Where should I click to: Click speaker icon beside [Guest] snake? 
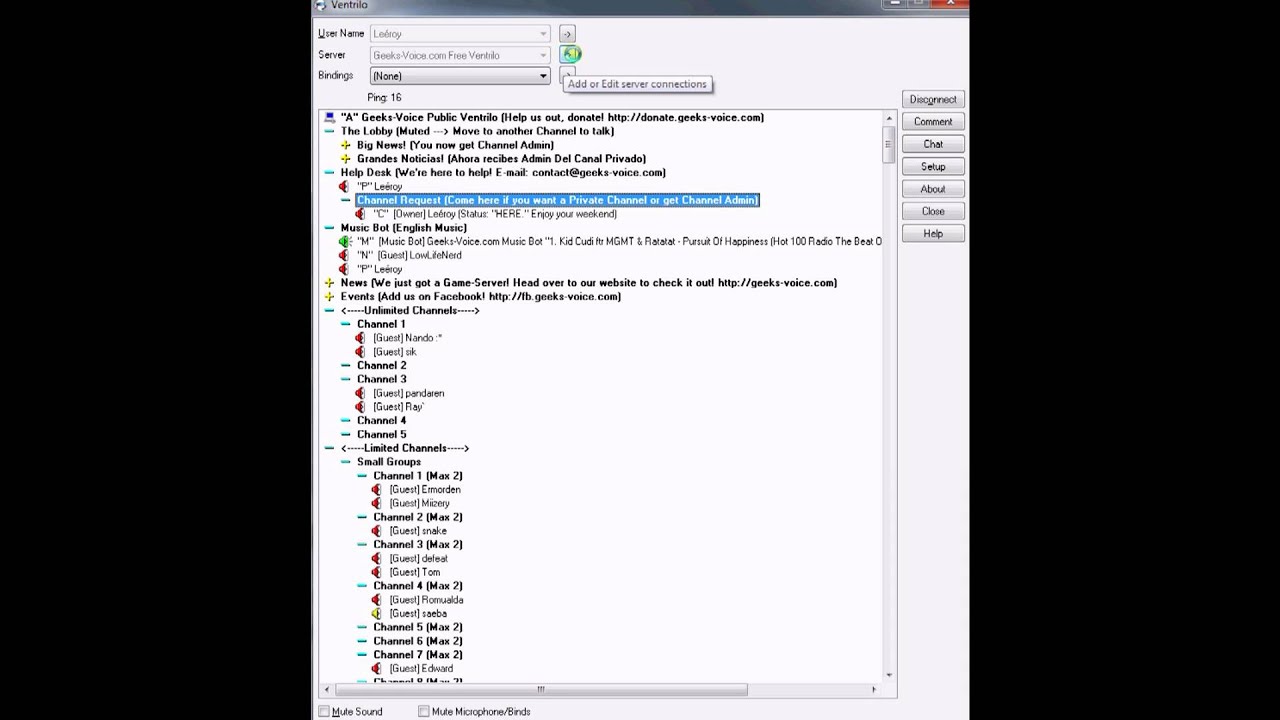(x=377, y=531)
